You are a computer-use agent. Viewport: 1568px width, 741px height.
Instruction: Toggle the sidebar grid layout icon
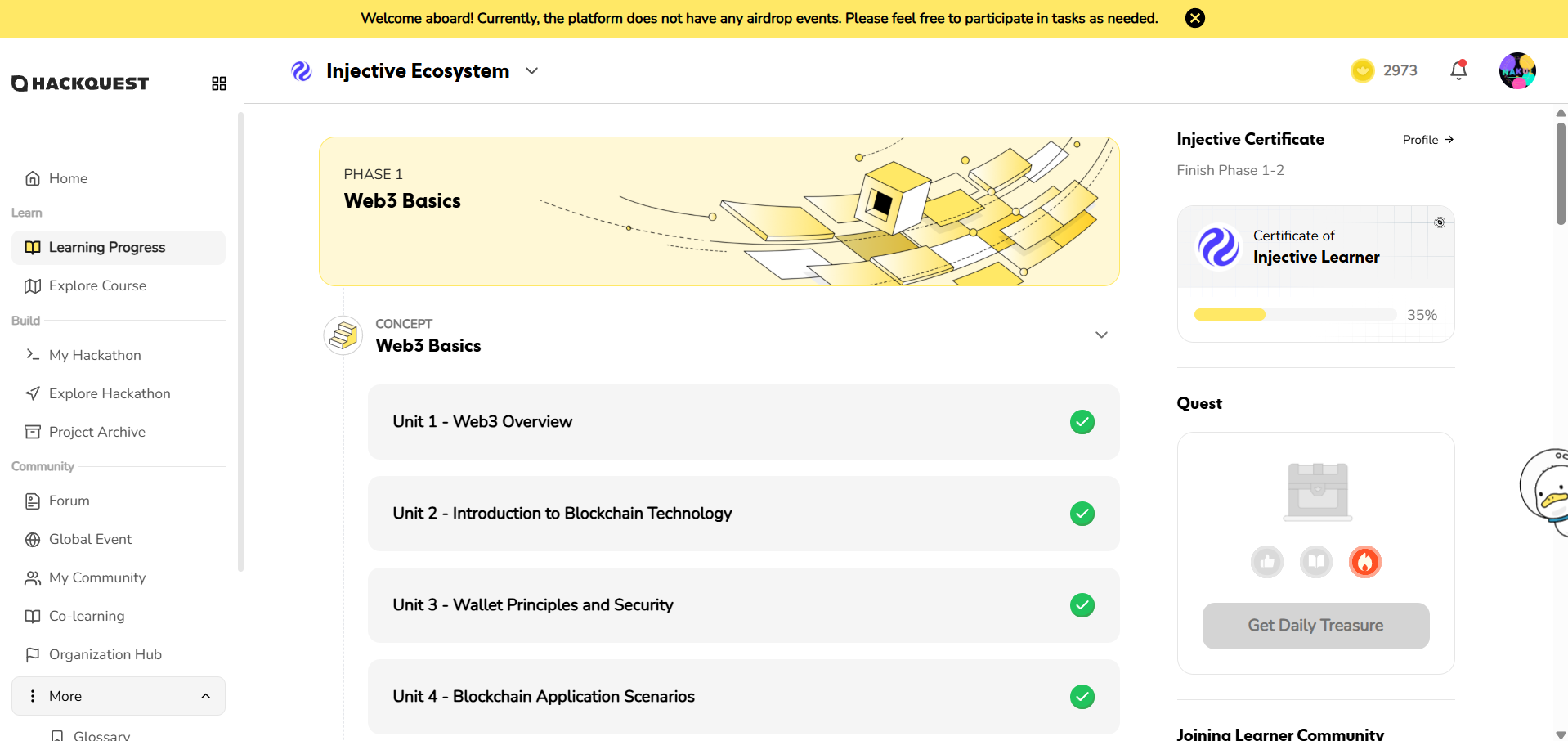219,83
